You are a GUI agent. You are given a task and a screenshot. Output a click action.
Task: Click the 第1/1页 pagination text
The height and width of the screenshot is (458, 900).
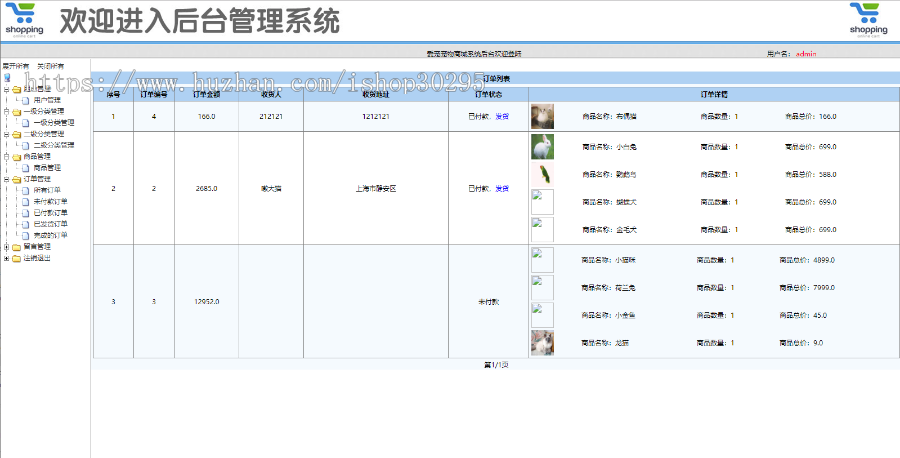[x=496, y=365]
